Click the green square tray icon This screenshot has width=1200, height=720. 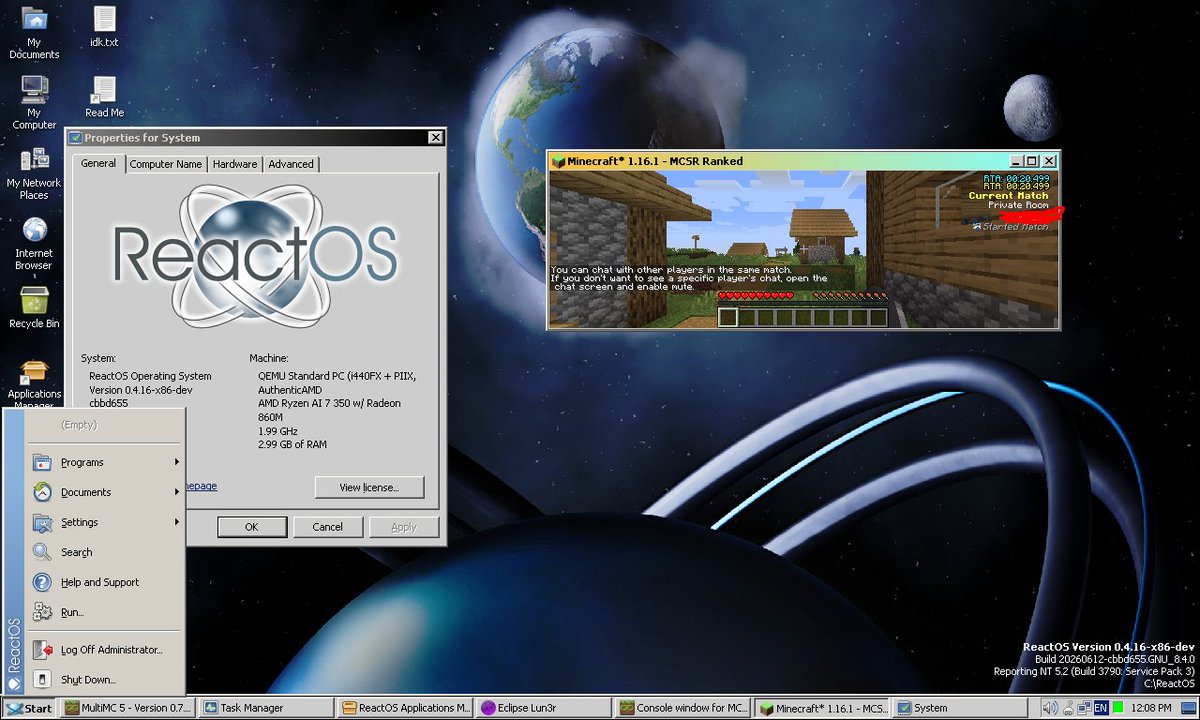coord(1119,708)
